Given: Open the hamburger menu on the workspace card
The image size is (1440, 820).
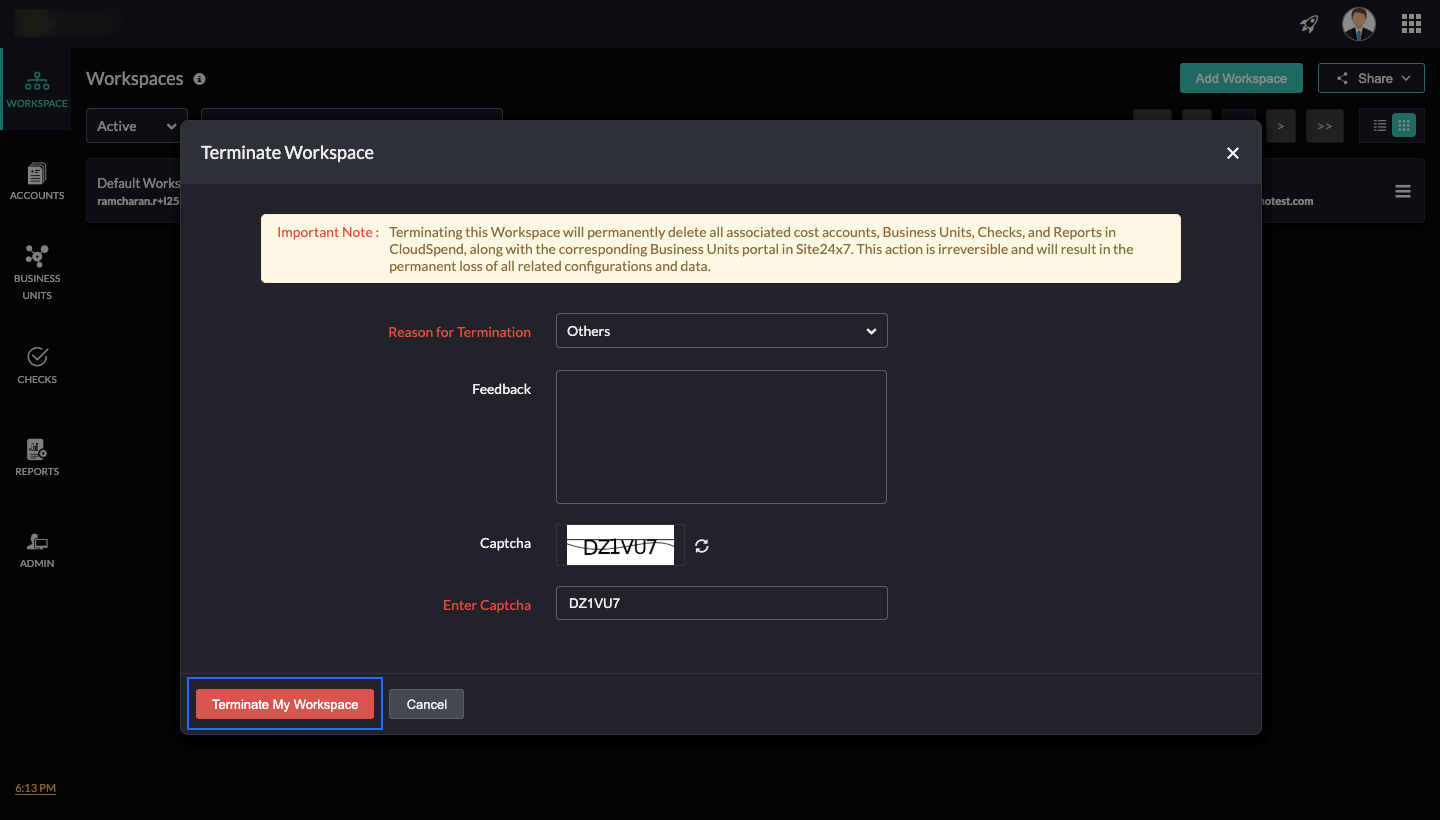Looking at the screenshot, I should pyautogui.click(x=1402, y=190).
